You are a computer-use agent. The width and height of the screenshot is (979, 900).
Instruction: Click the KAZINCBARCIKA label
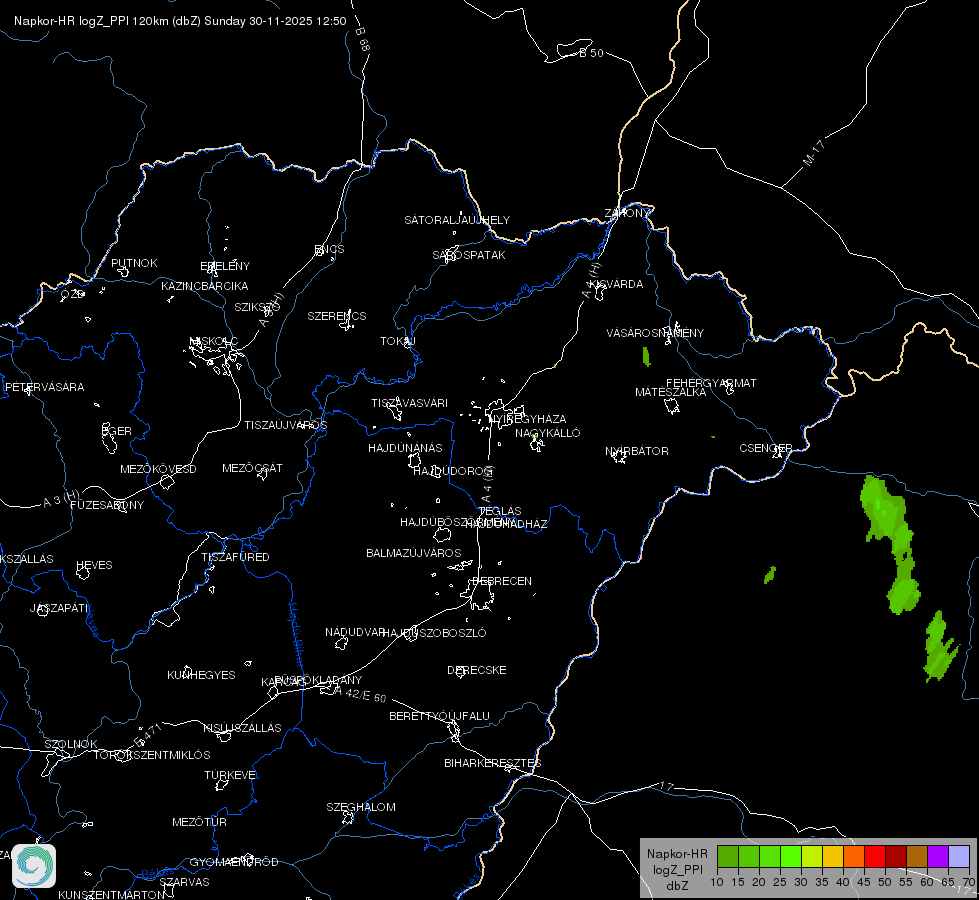[x=205, y=286]
